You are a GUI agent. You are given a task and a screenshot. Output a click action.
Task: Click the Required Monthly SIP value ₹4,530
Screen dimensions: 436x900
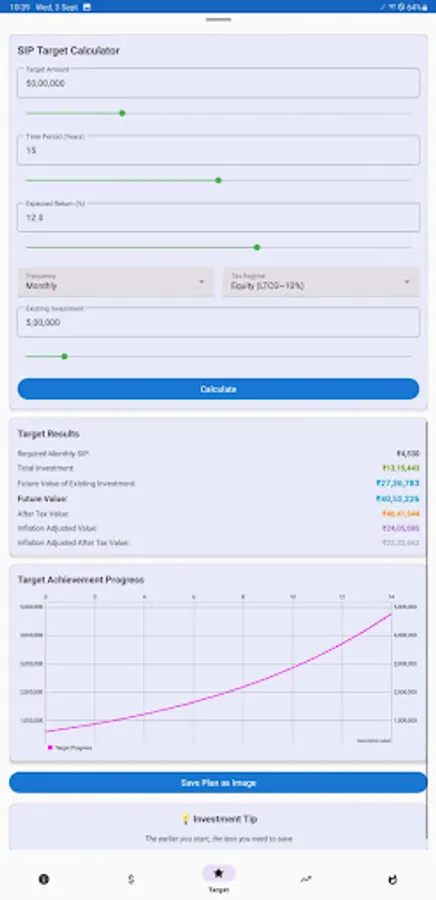point(408,453)
